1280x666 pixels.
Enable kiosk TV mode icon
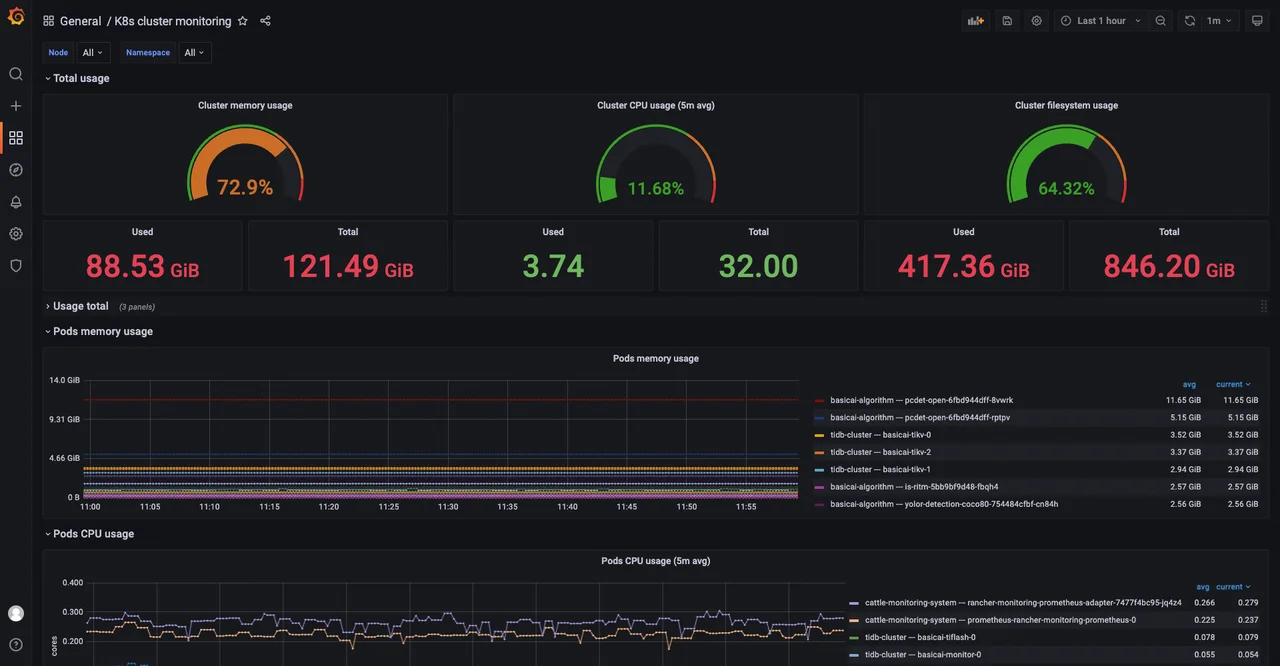[x=1257, y=20]
